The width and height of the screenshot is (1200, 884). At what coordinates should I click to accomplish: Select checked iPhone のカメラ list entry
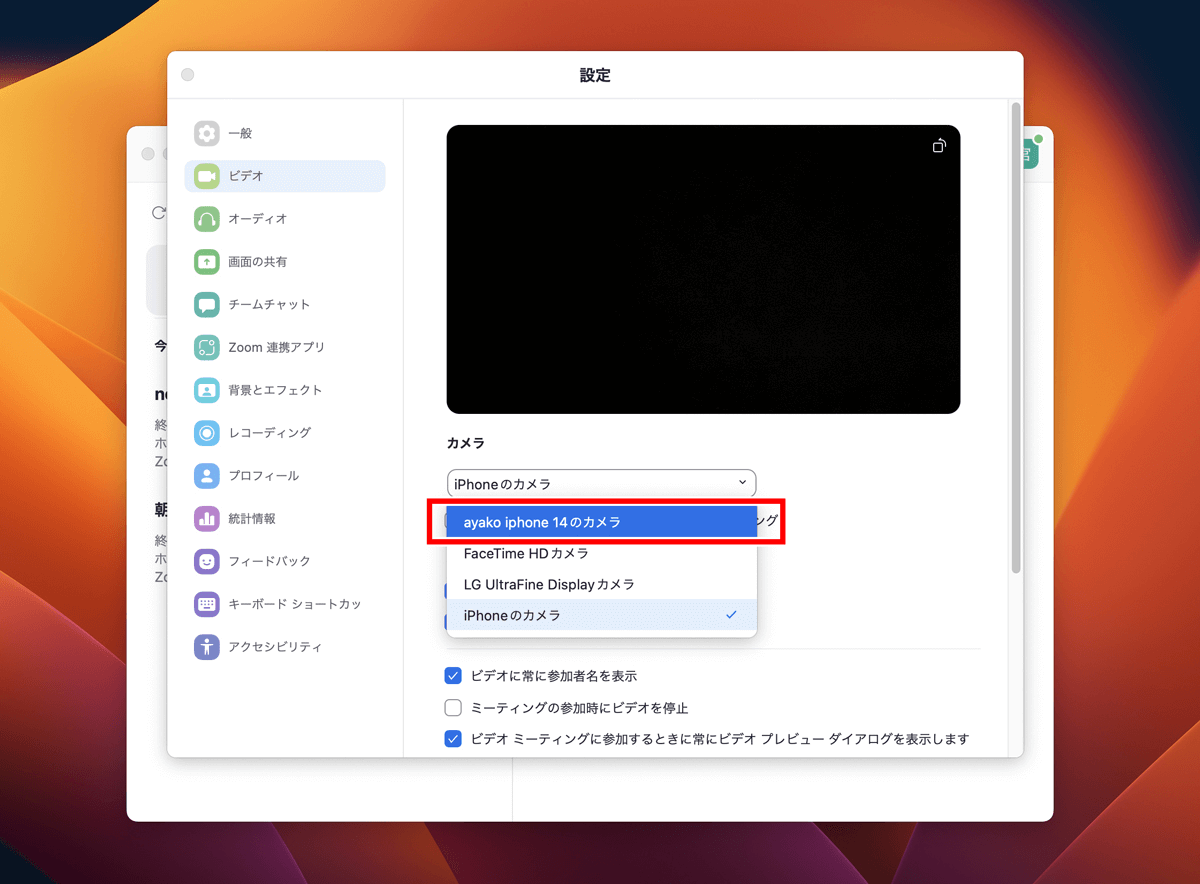coord(601,615)
